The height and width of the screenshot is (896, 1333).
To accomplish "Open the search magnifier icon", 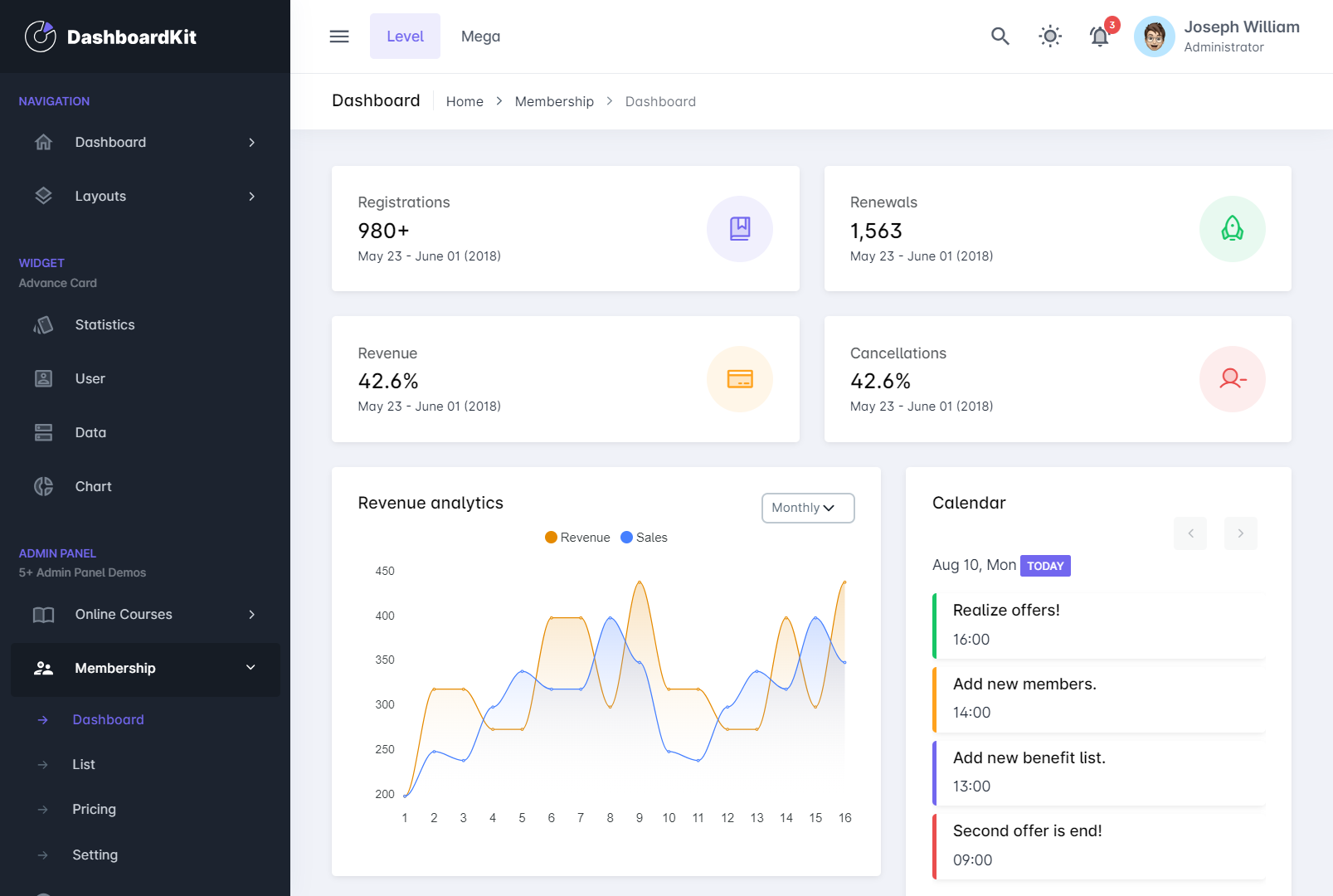I will [1000, 37].
